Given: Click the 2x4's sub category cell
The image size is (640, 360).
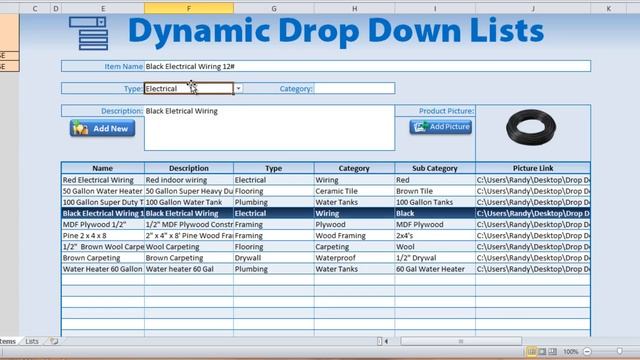Looking at the screenshot, I should pos(435,236).
